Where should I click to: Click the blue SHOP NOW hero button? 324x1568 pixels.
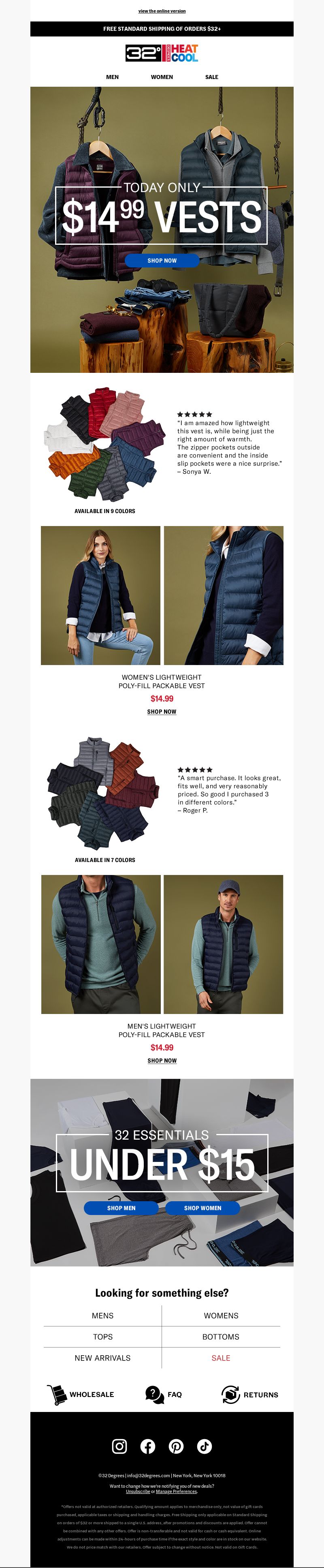click(x=162, y=261)
